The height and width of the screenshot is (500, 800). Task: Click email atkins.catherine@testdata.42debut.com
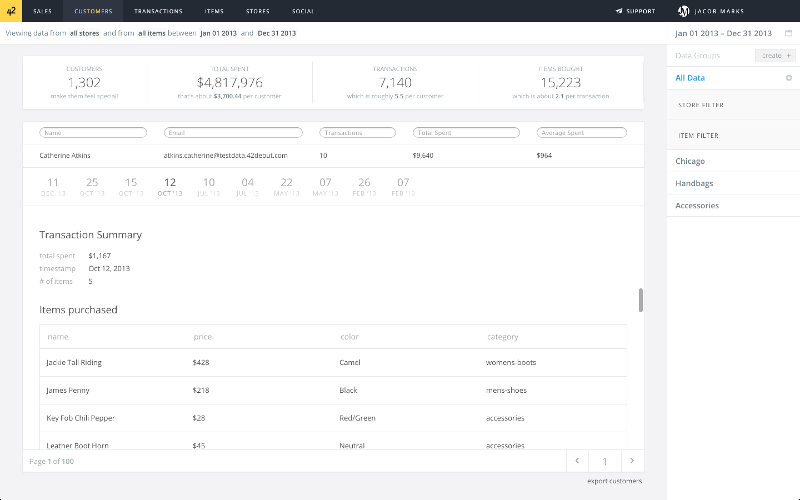[x=226, y=156]
